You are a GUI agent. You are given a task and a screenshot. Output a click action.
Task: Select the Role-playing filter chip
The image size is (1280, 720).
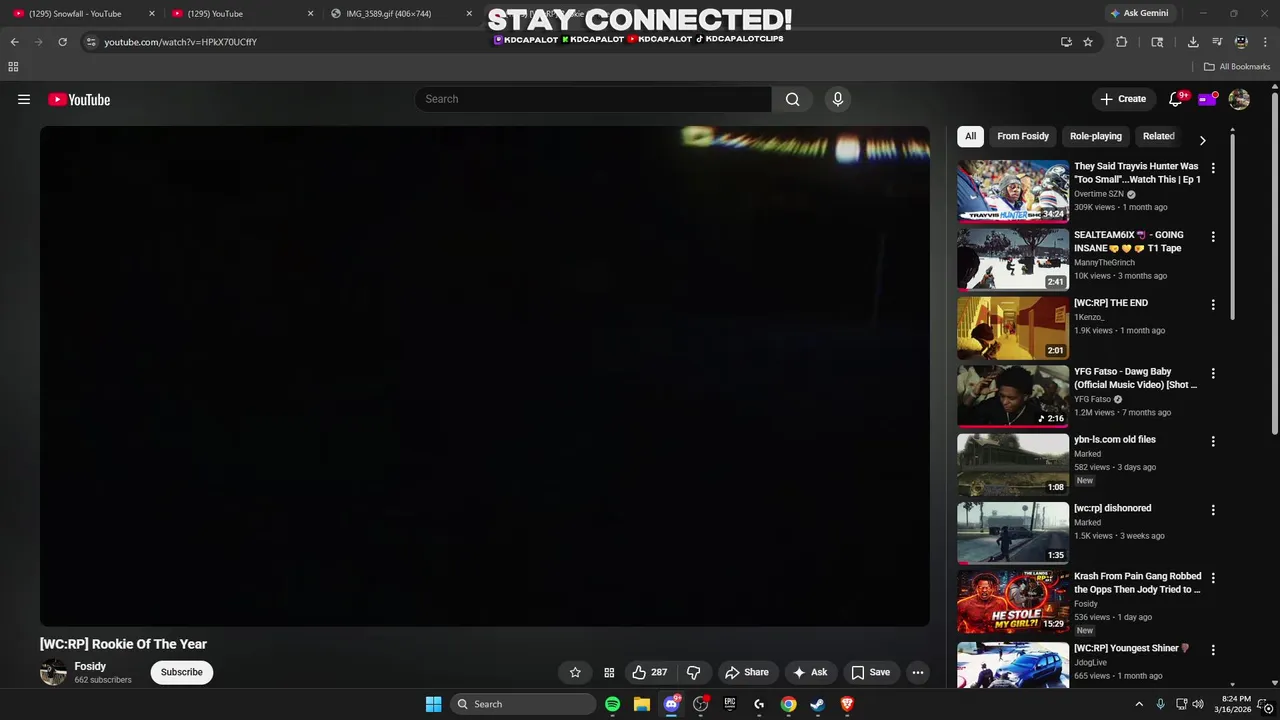tap(1096, 136)
